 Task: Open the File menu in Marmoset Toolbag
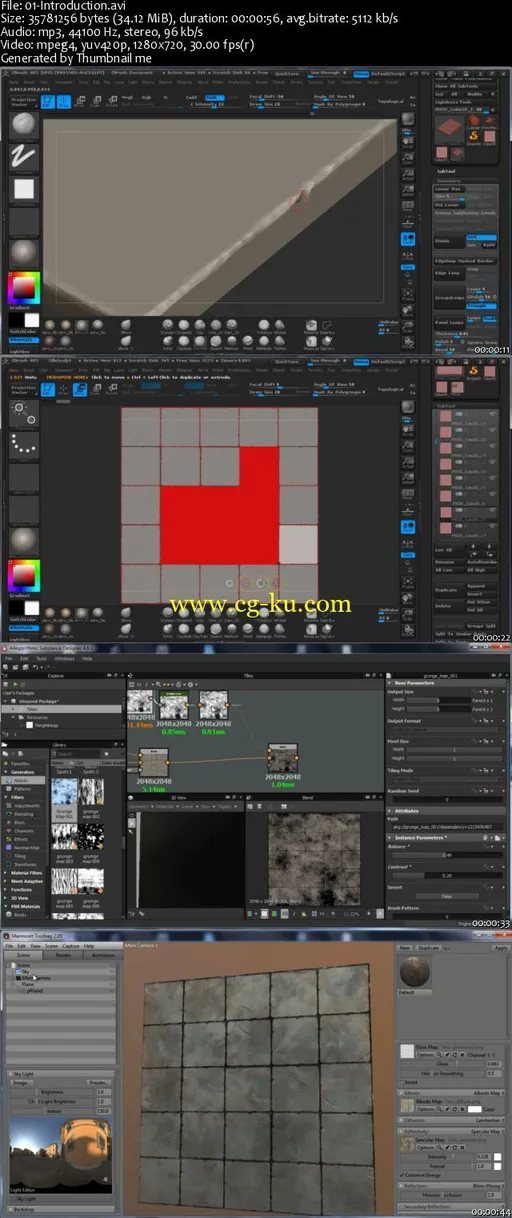tap(9, 946)
